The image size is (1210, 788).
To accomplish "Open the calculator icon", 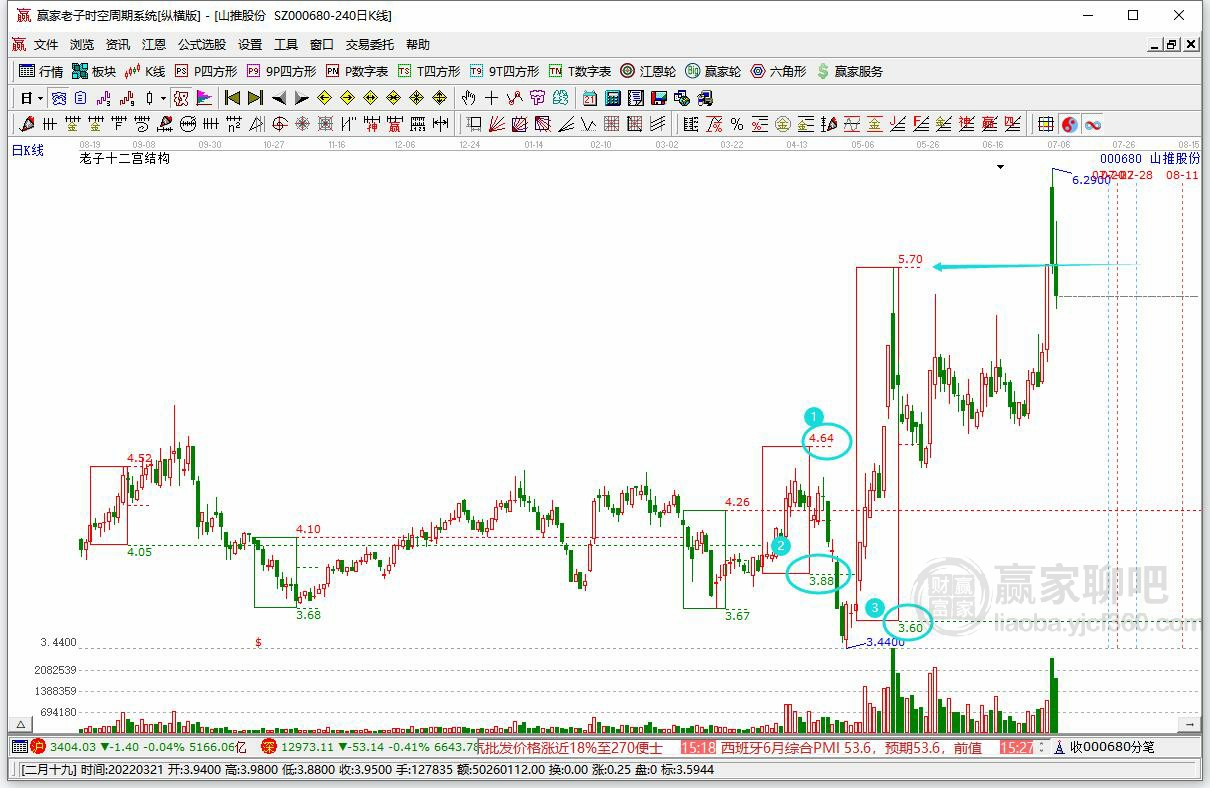I will tap(613, 98).
